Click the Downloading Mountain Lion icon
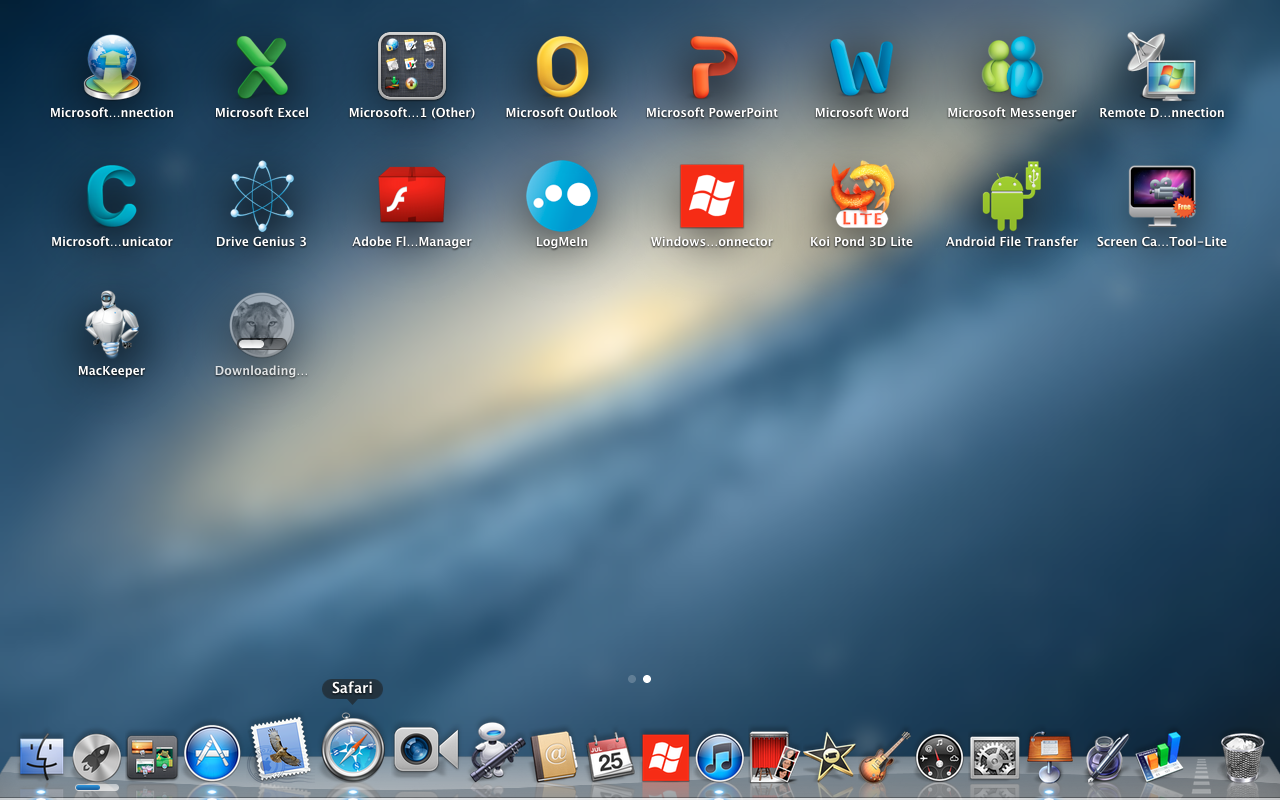This screenshot has width=1280, height=800. (262, 325)
